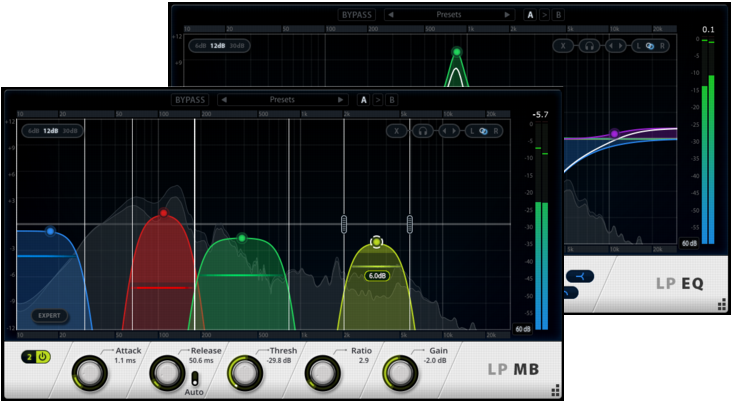Open the 60 dB meter range in LP EQ
The height and width of the screenshot is (401, 731).
pyautogui.click(x=690, y=243)
